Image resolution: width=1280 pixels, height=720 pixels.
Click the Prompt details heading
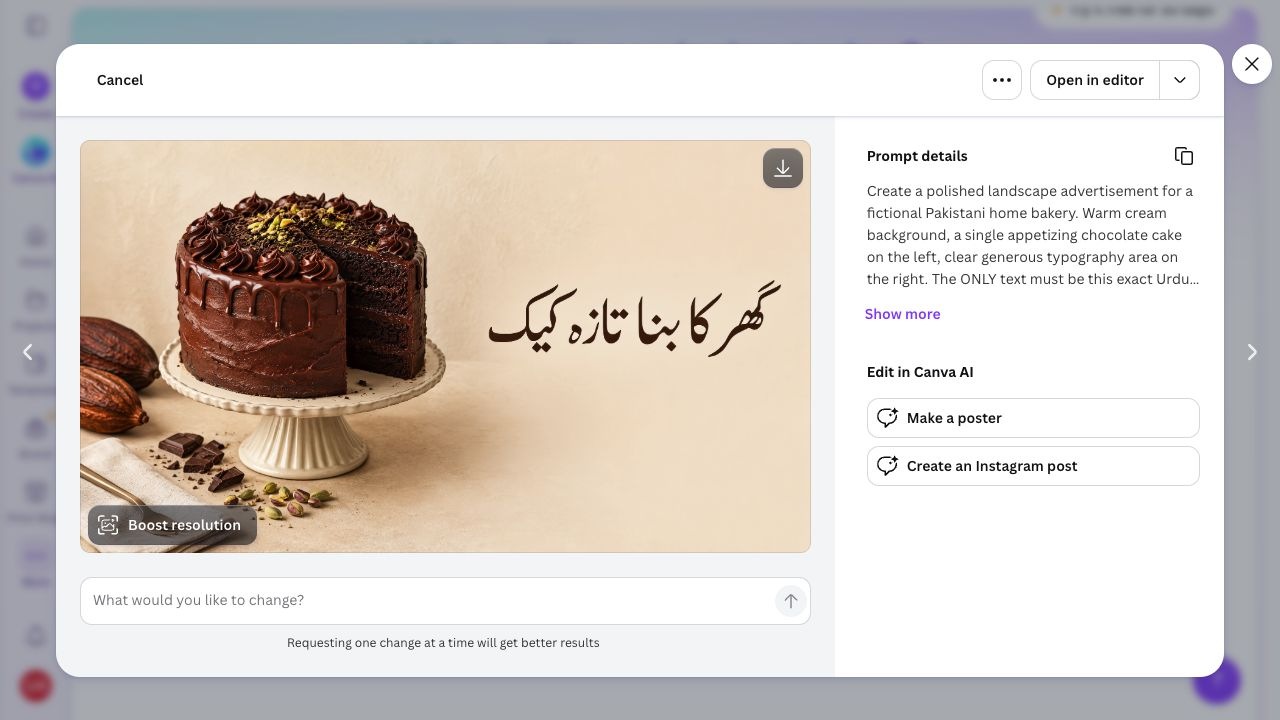[917, 156]
